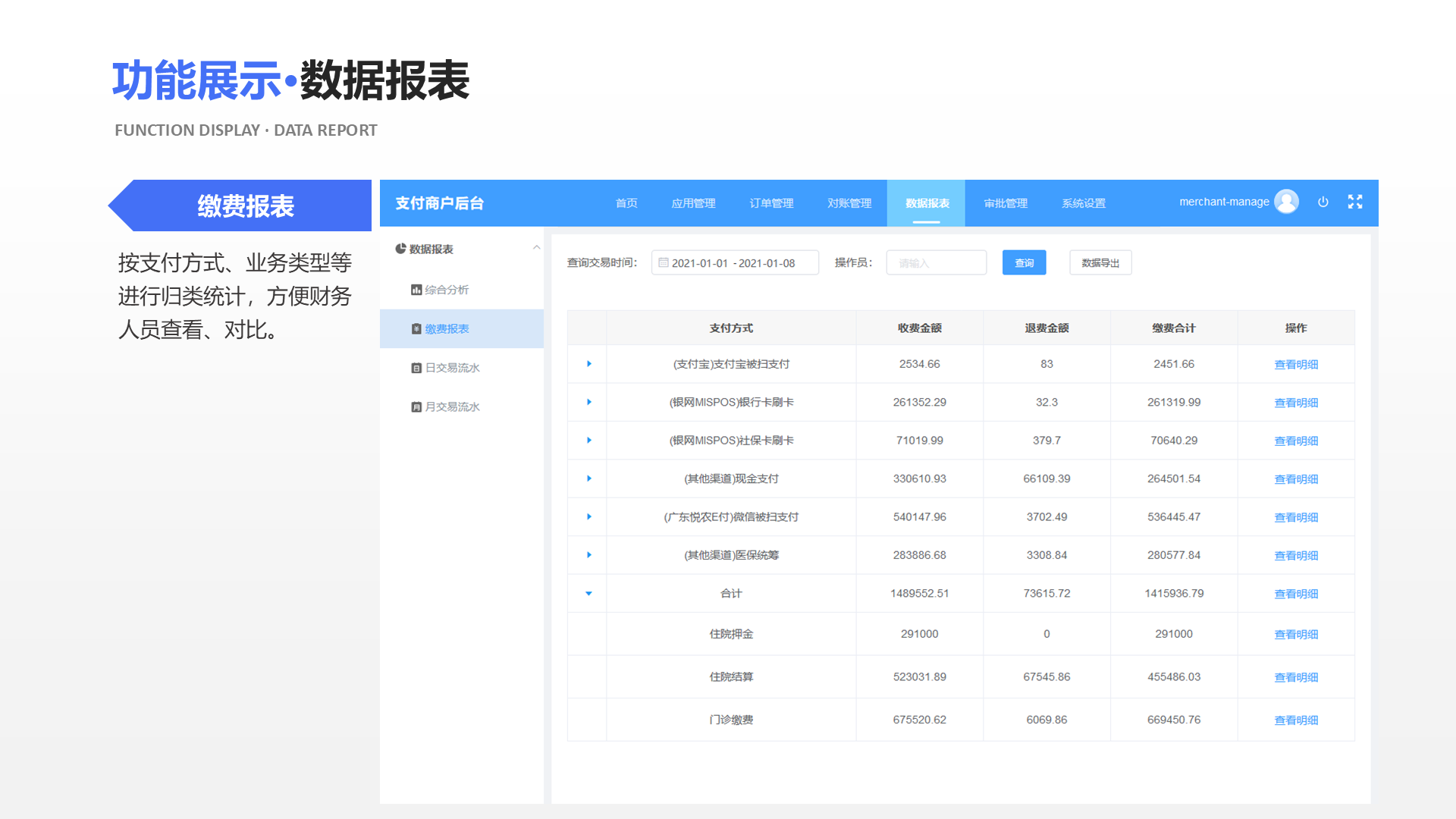Click the fullscreen icon
Image resolution: width=1456 pixels, height=819 pixels.
1355,202
